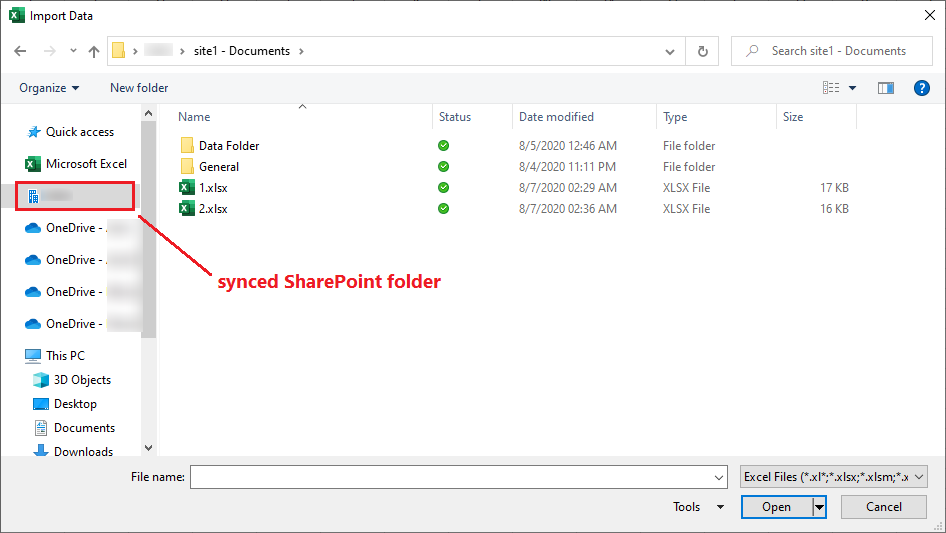The width and height of the screenshot is (946, 533).
Task: Click sync status checkmark for General
Action: (443, 167)
